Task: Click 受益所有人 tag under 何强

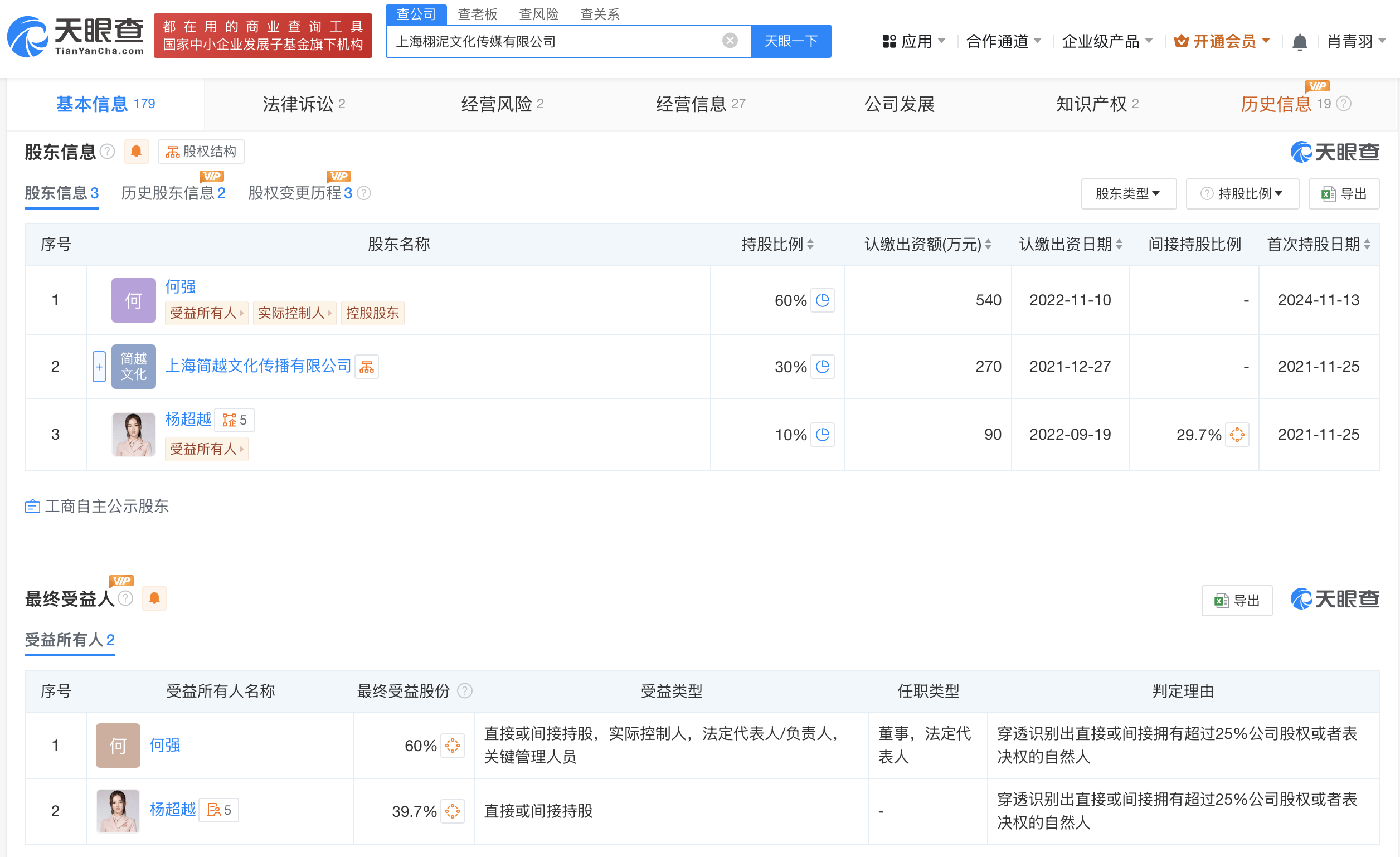Action: click(x=207, y=314)
